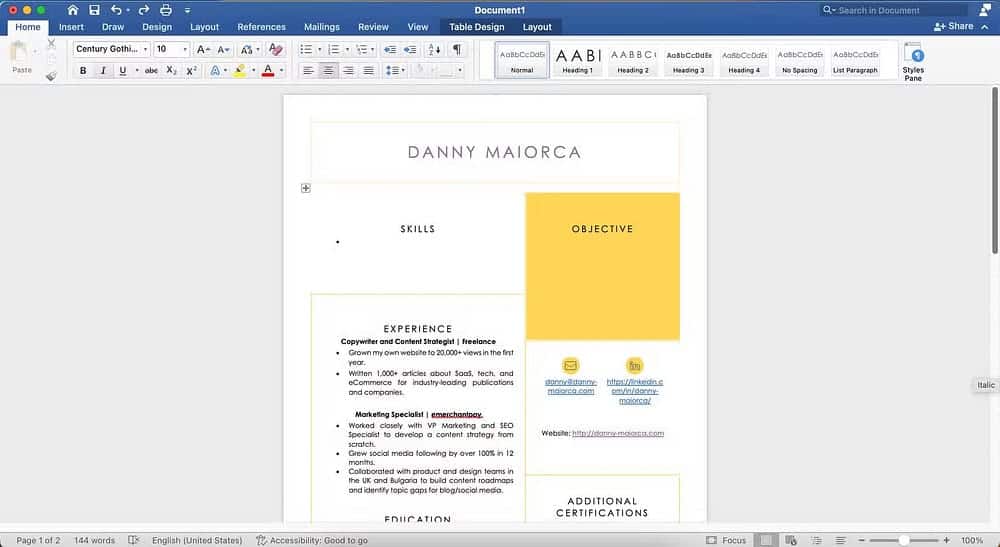Click the Print icon in quick access toolbar

pyautogui.click(x=166, y=10)
